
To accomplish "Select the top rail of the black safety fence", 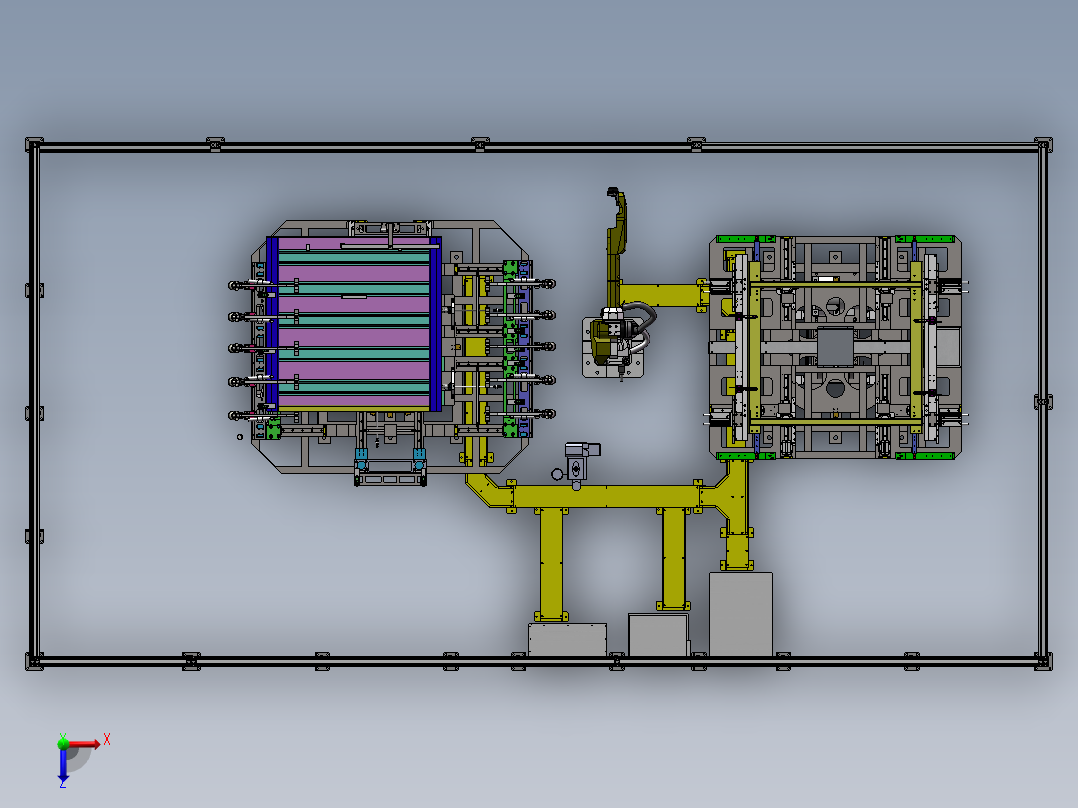I will click(x=539, y=146).
